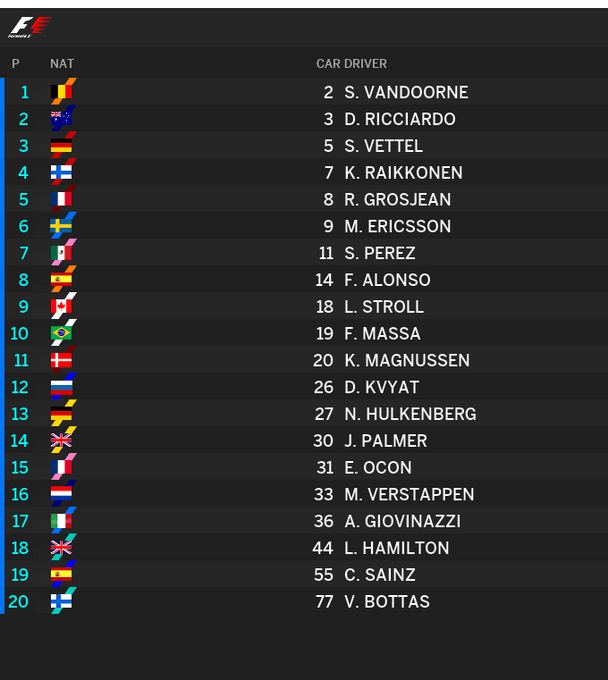Click the Australian flag beside Ricciardo
This screenshot has width=608, height=680.
pos(61,120)
